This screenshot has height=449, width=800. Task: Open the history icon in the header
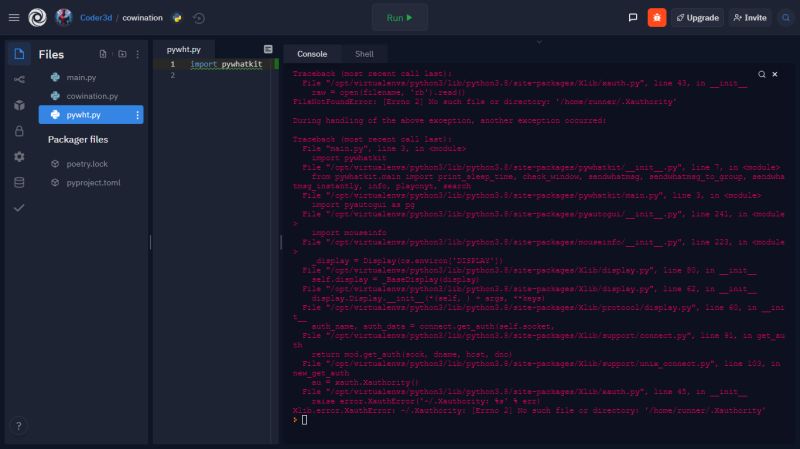click(x=199, y=18)
